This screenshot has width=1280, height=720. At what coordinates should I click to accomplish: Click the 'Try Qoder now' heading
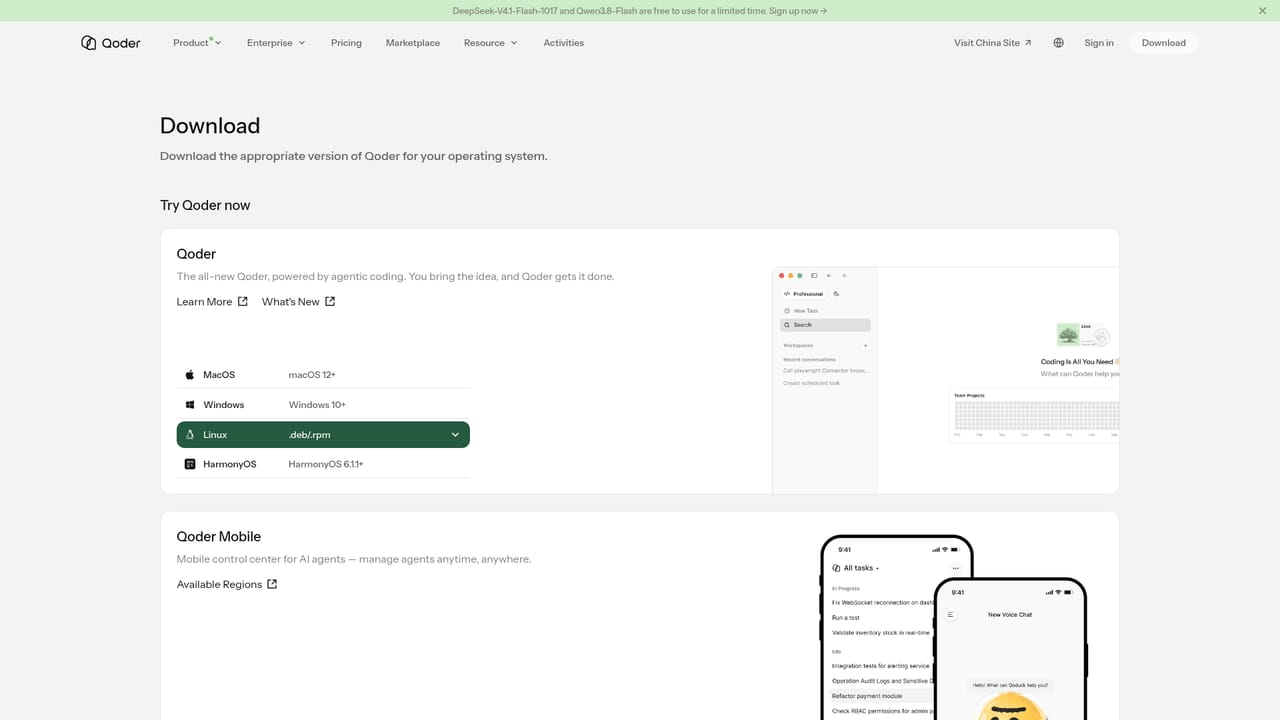pyautogui.click(x=205, y=205)
